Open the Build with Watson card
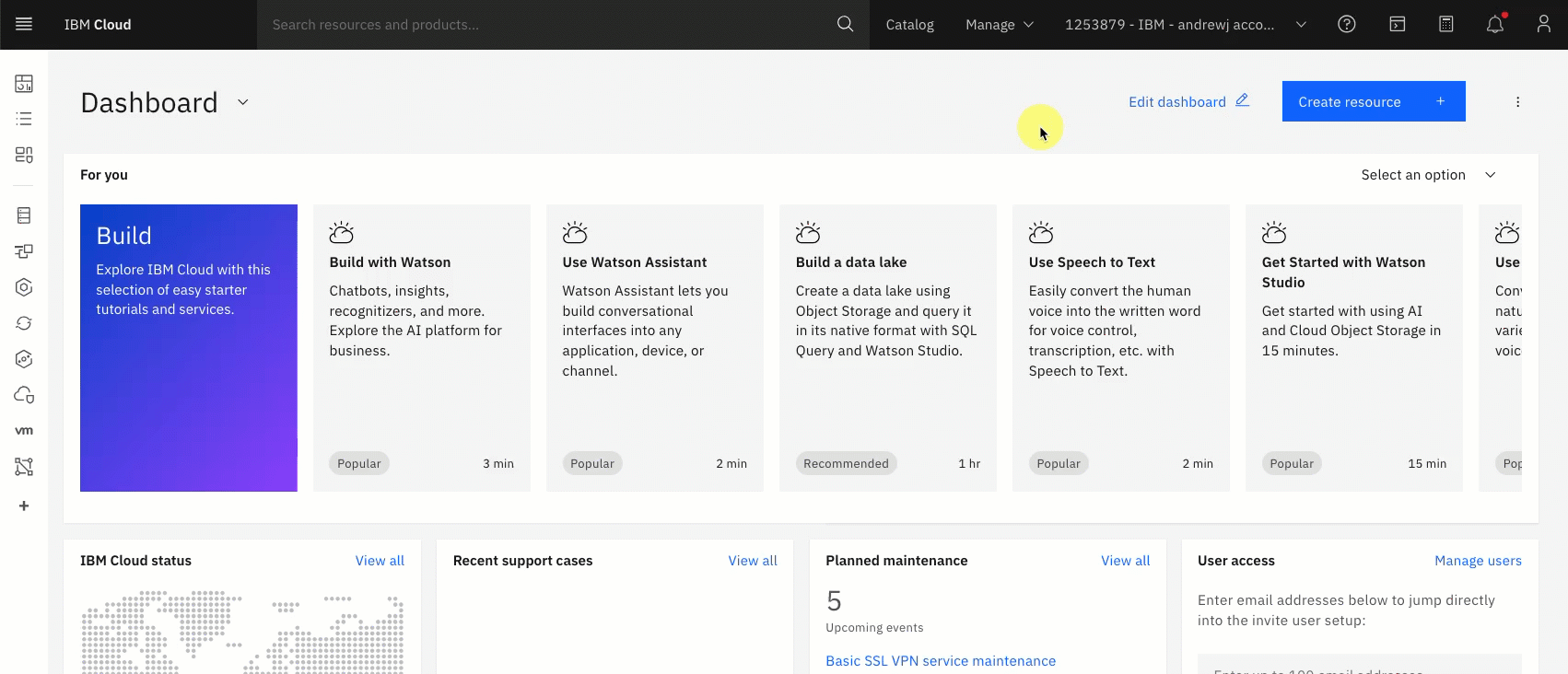Image resolution: width=1568 pixels, height=674 pixels. tap(422, 348)
